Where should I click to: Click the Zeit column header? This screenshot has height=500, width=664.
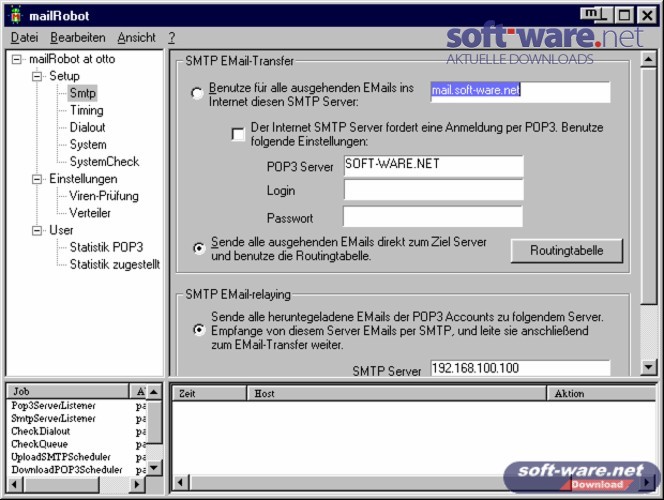(x=209, y=394)
